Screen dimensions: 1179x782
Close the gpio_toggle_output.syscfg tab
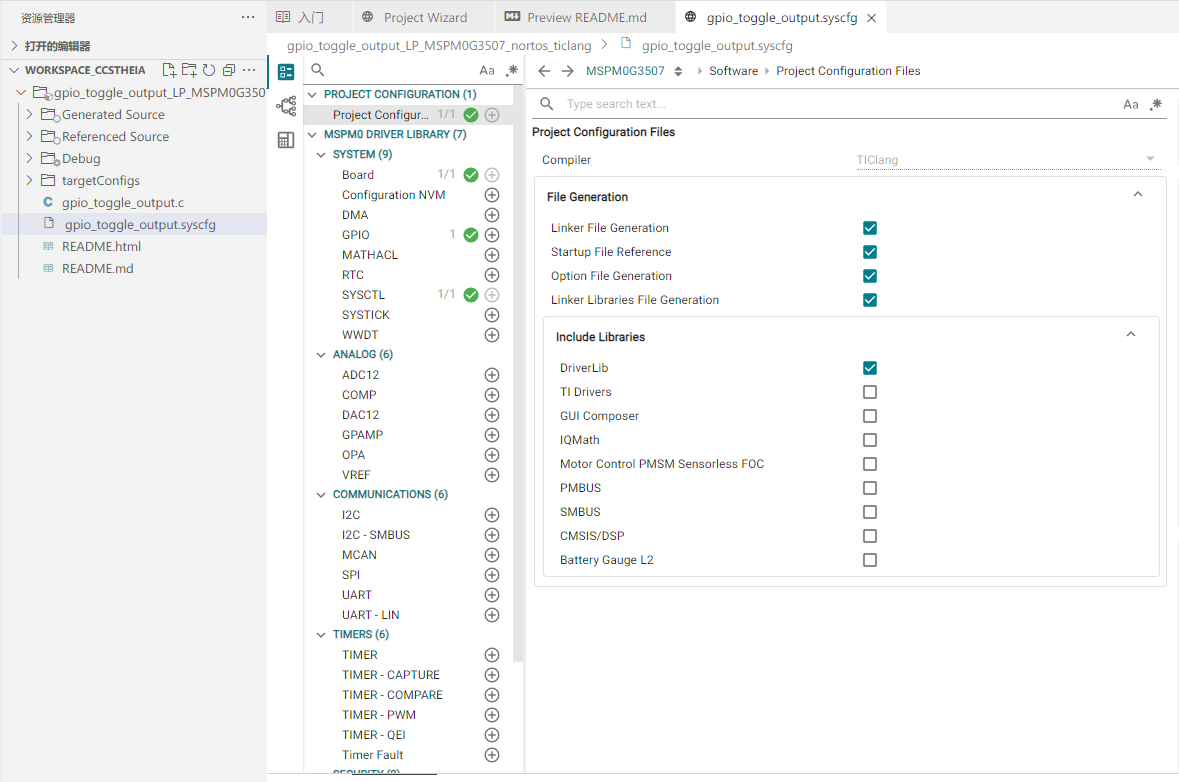(x=871, y=18)
